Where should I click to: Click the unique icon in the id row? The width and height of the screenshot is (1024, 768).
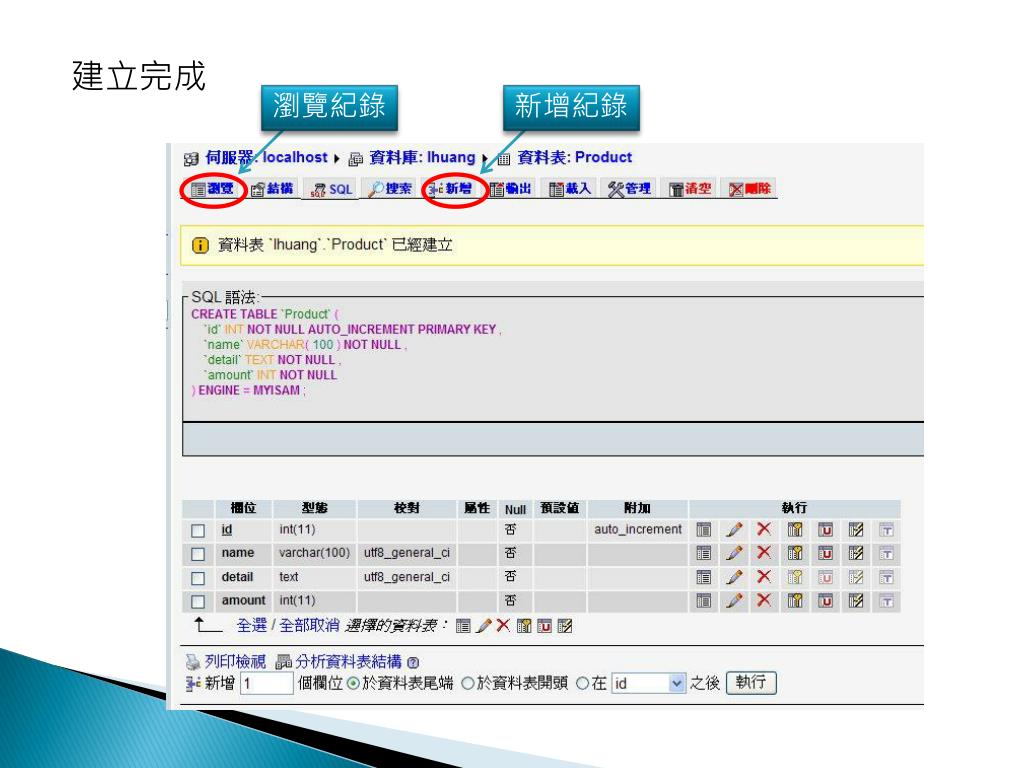click(x=825, y=530)
